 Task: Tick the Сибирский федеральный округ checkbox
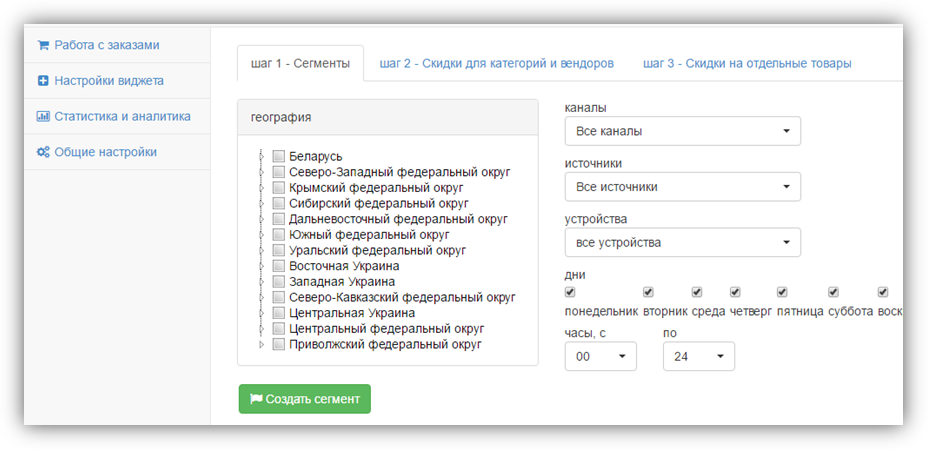278,204
